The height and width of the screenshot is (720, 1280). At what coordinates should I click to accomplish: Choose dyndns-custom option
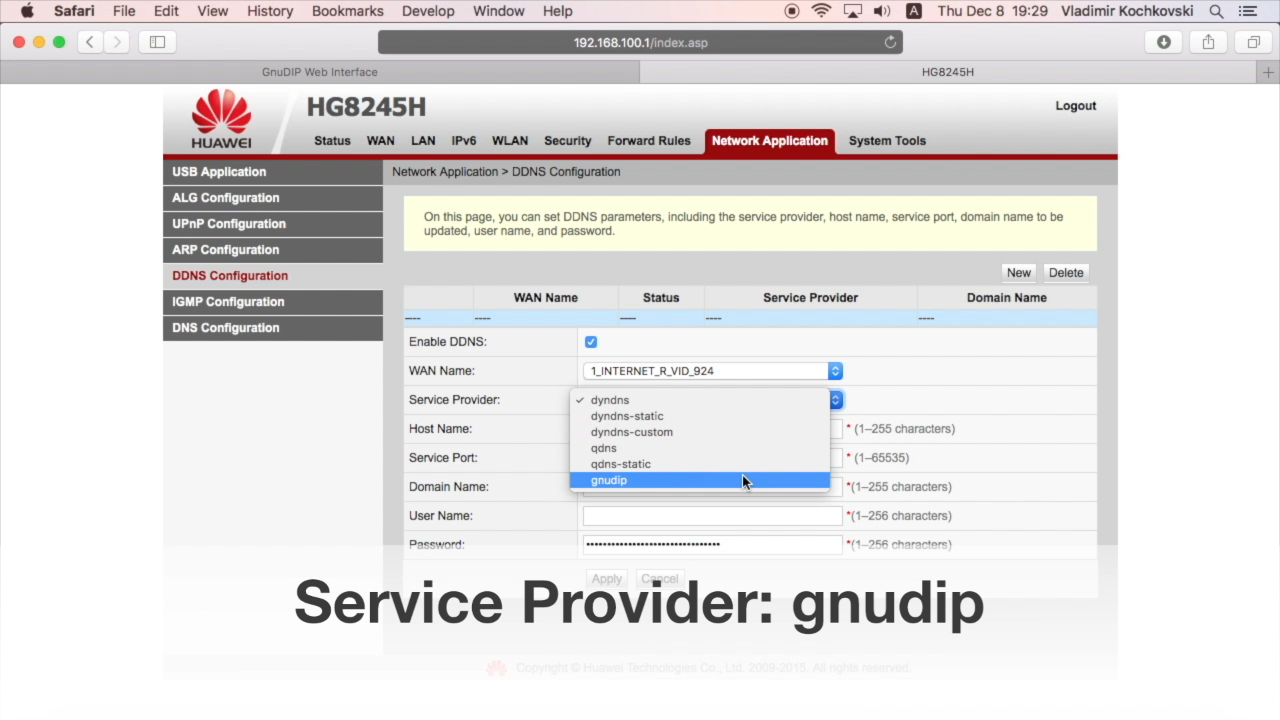tap(700, 432)
